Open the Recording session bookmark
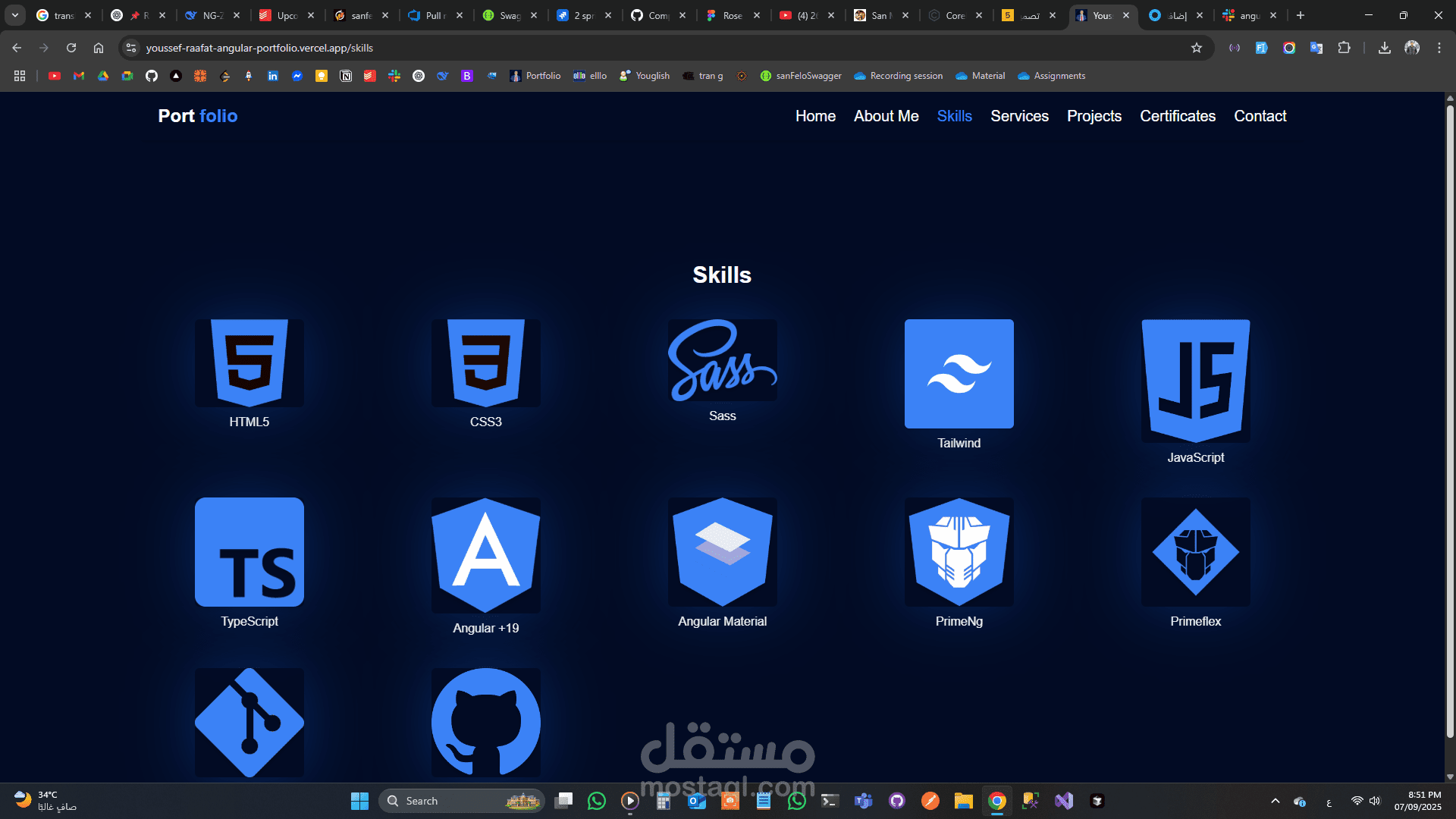Viewport: 1456px width, 819px height. (899, 76)
